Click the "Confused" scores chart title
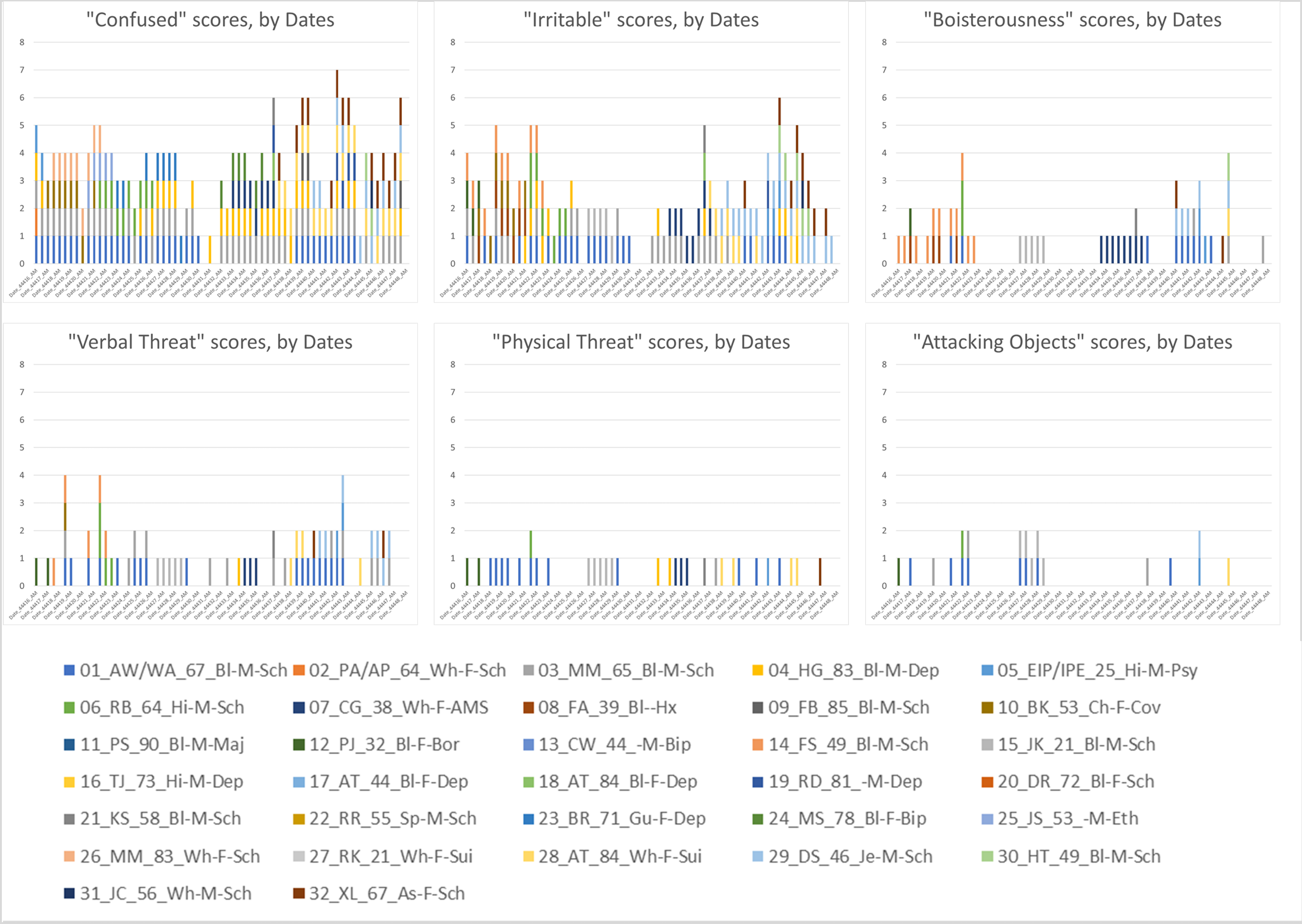1302x924 pixels. tap(210, 20)
